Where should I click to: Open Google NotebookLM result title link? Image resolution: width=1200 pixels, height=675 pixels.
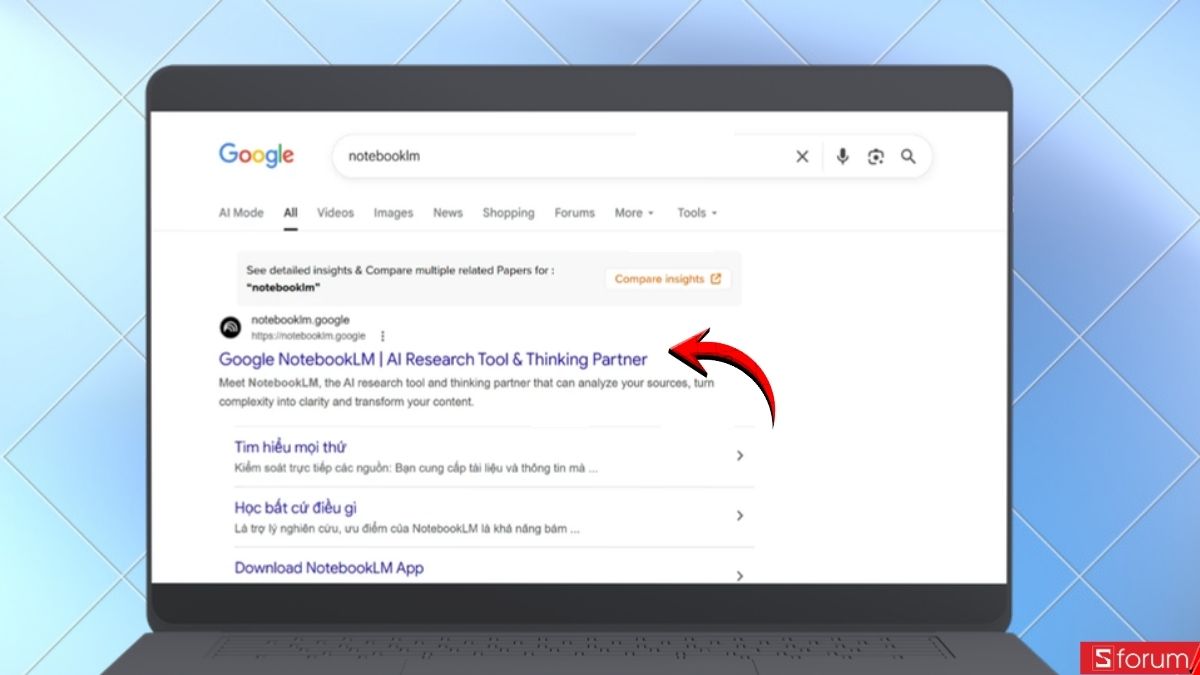[433, 359]
